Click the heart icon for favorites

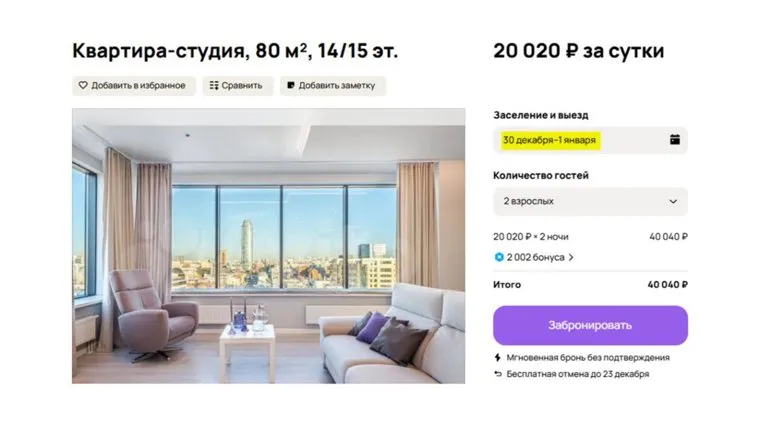point(83,86)
